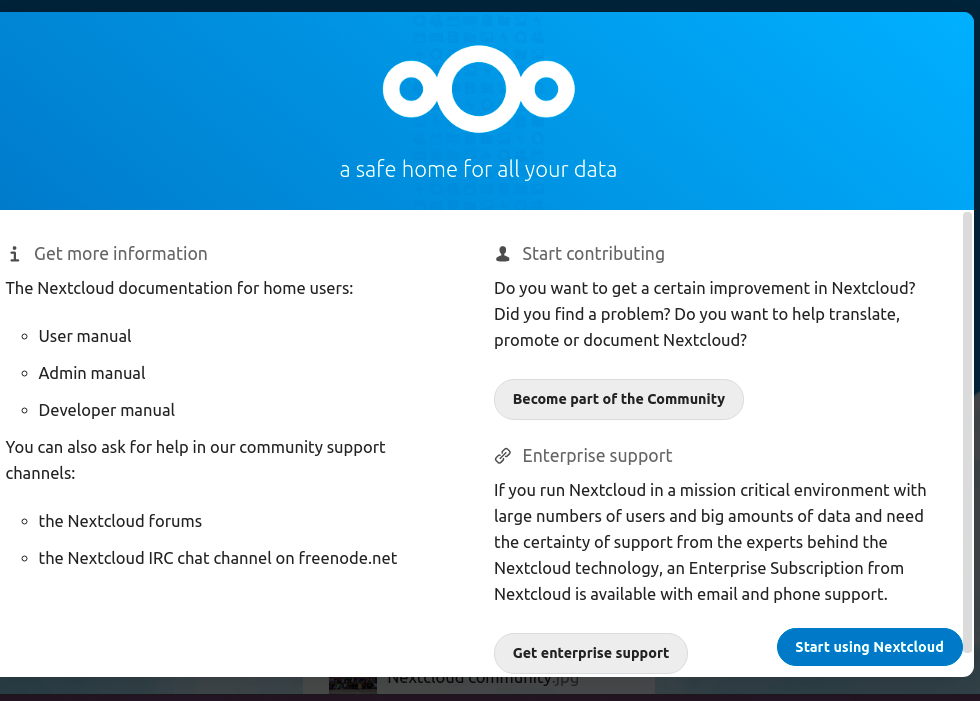Click the Start using Nextcloud button
Image resolution: width=980 pixels, height=701 pixels.
[x=869, y=647]
